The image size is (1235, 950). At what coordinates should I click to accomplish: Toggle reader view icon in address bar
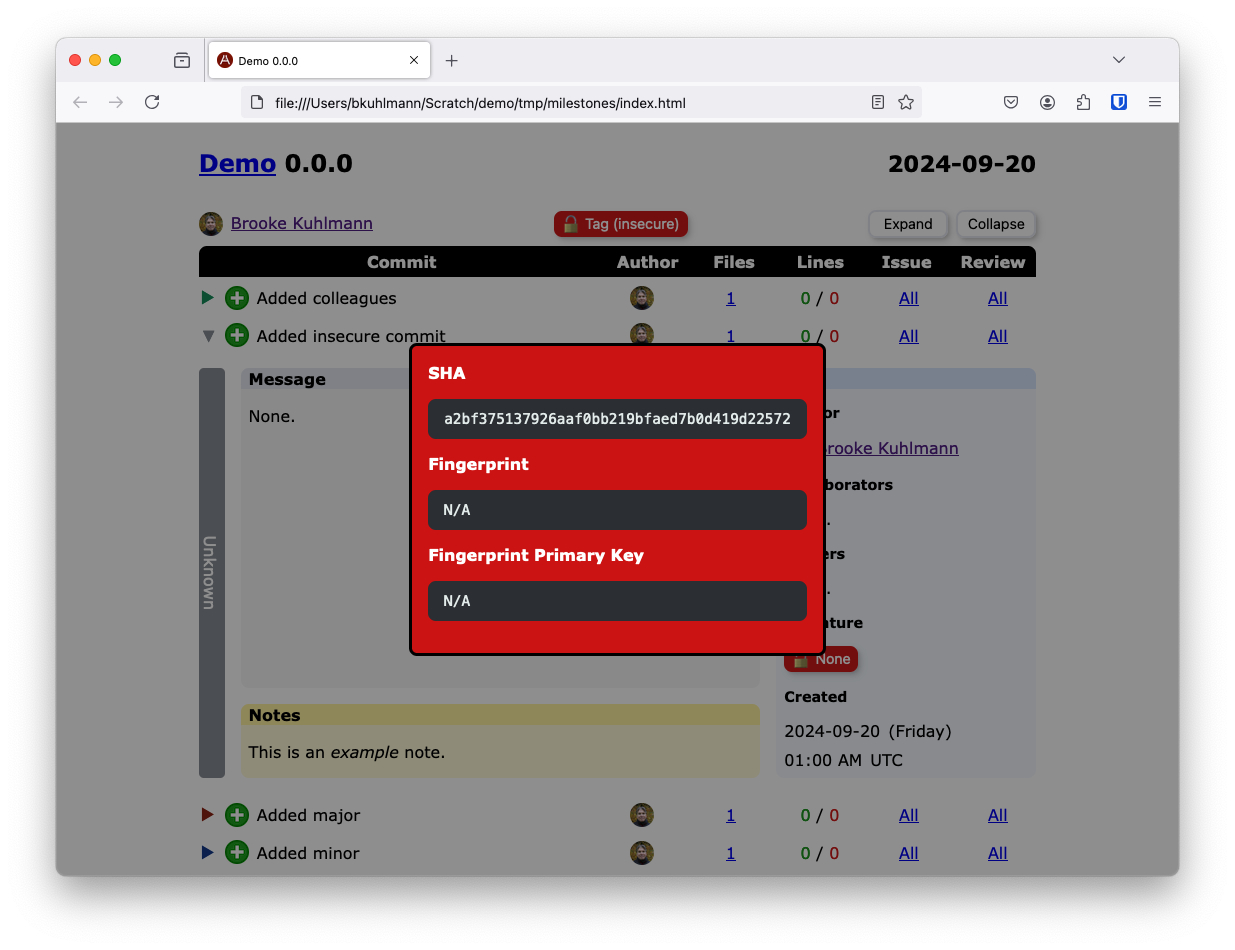tap(878, 102)
